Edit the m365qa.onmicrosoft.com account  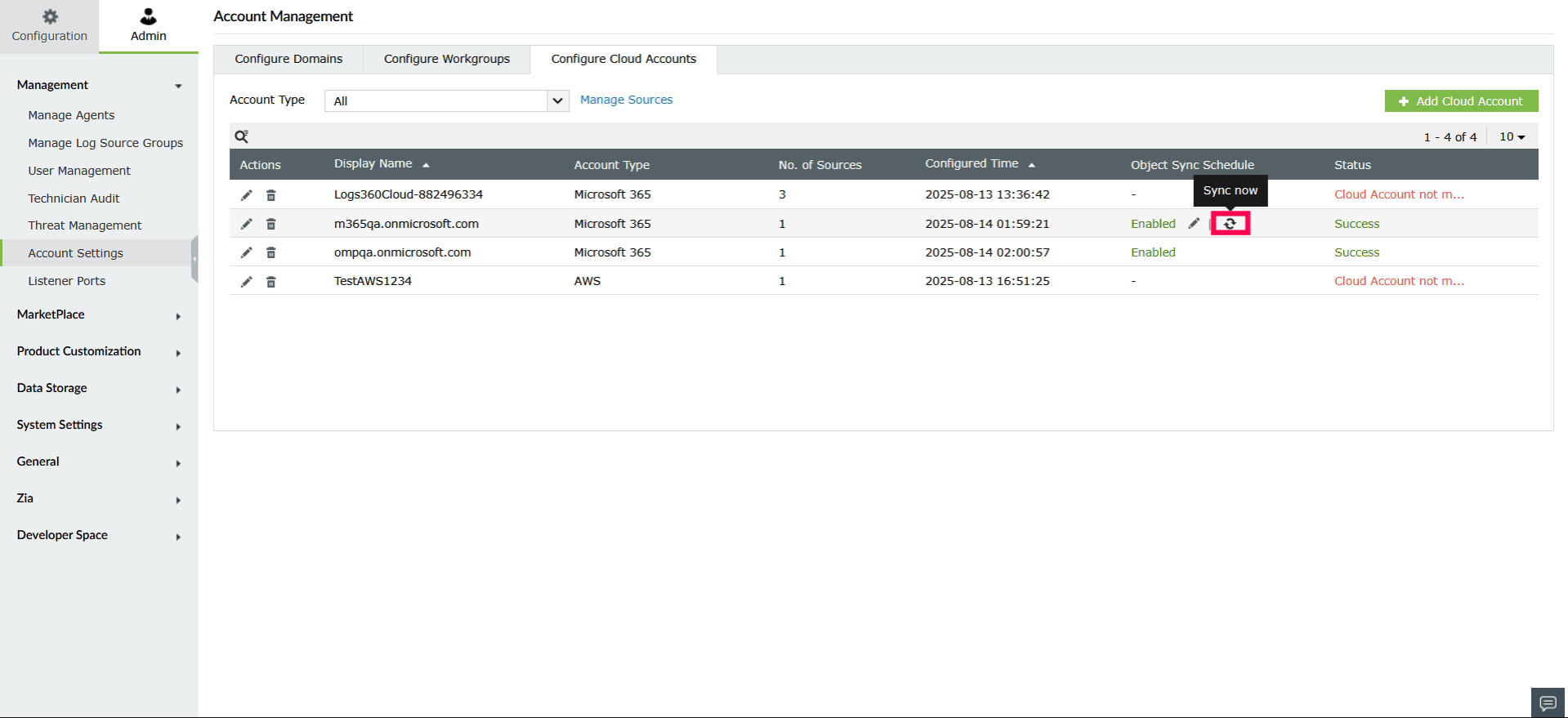(x=246, y=224)
